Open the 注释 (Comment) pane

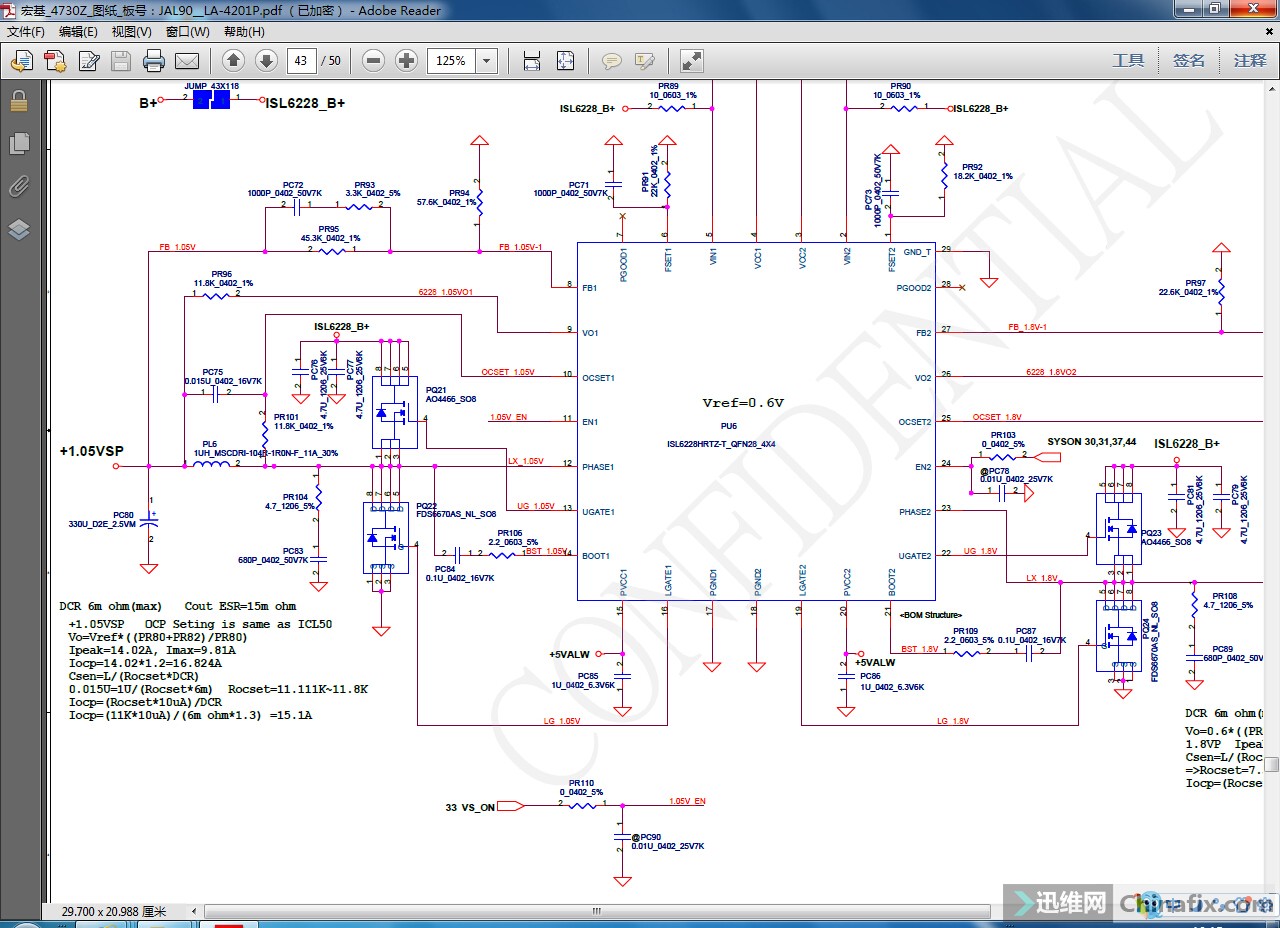coord(1250,61)
